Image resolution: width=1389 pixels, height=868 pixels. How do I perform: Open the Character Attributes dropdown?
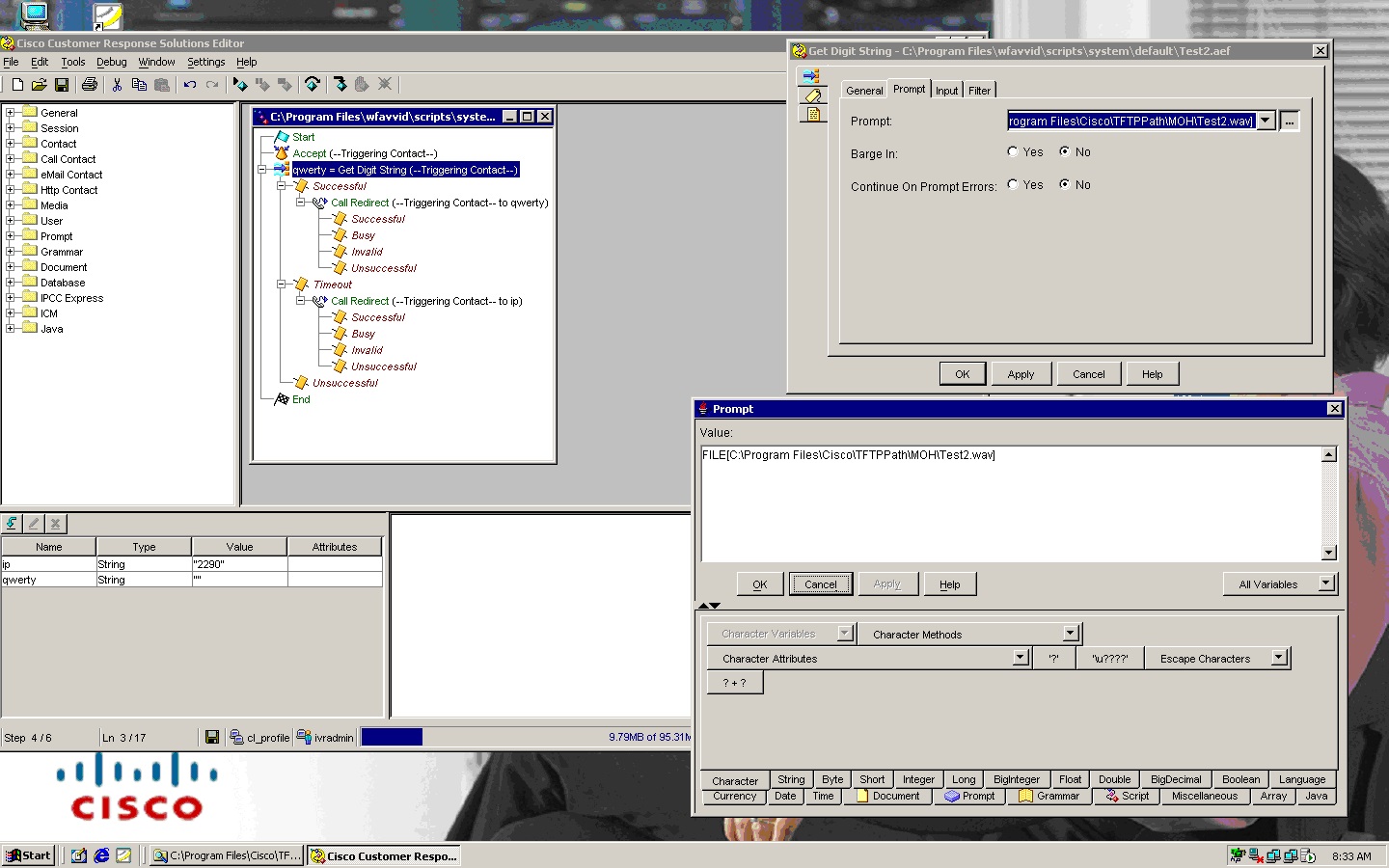(1021, 658)
